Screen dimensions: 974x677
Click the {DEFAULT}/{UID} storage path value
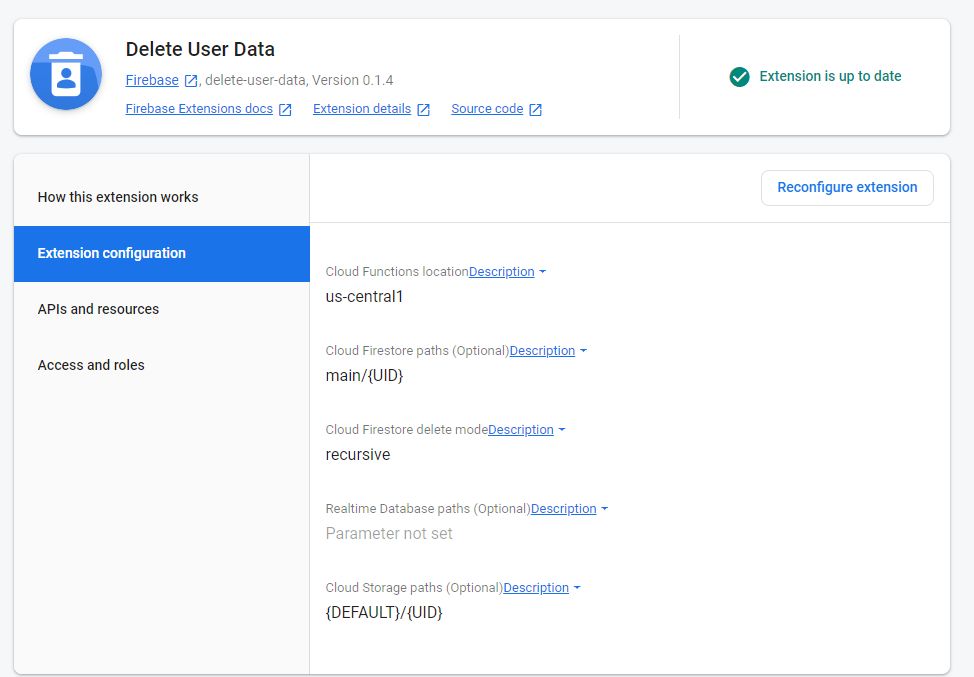[x=384, y=612]
